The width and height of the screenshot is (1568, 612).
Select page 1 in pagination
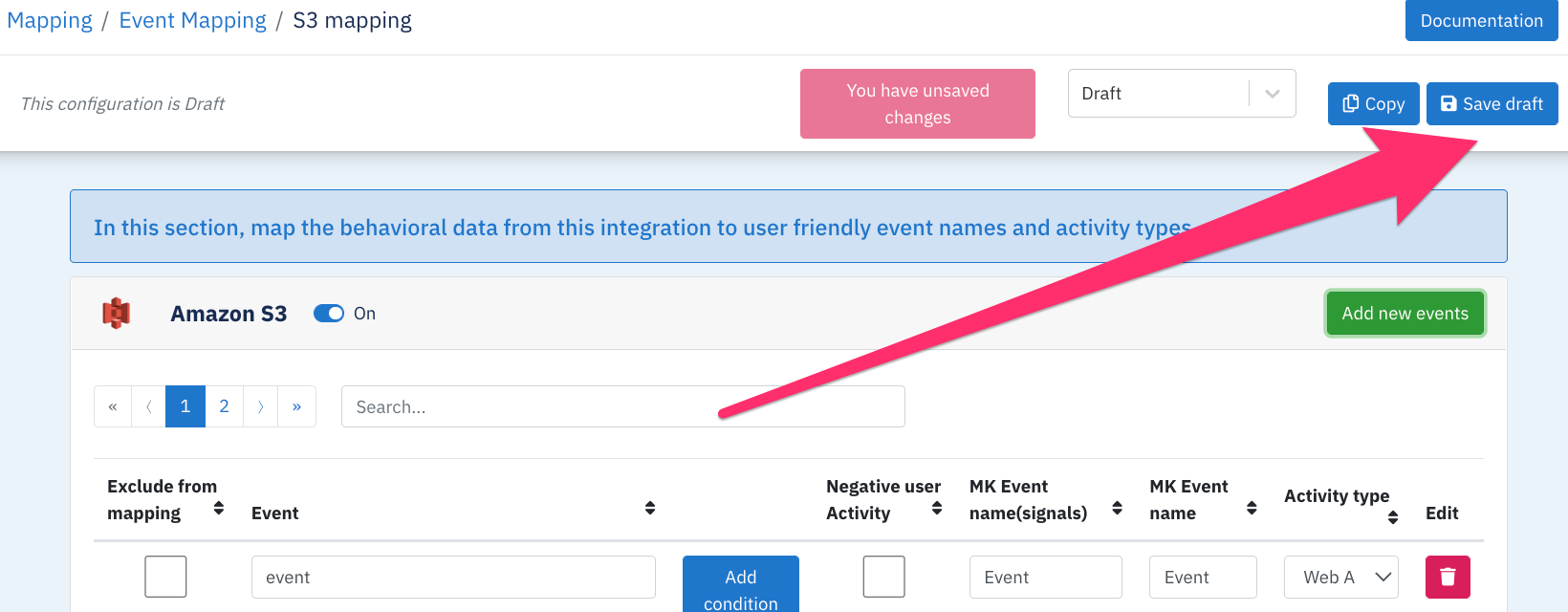185,406
